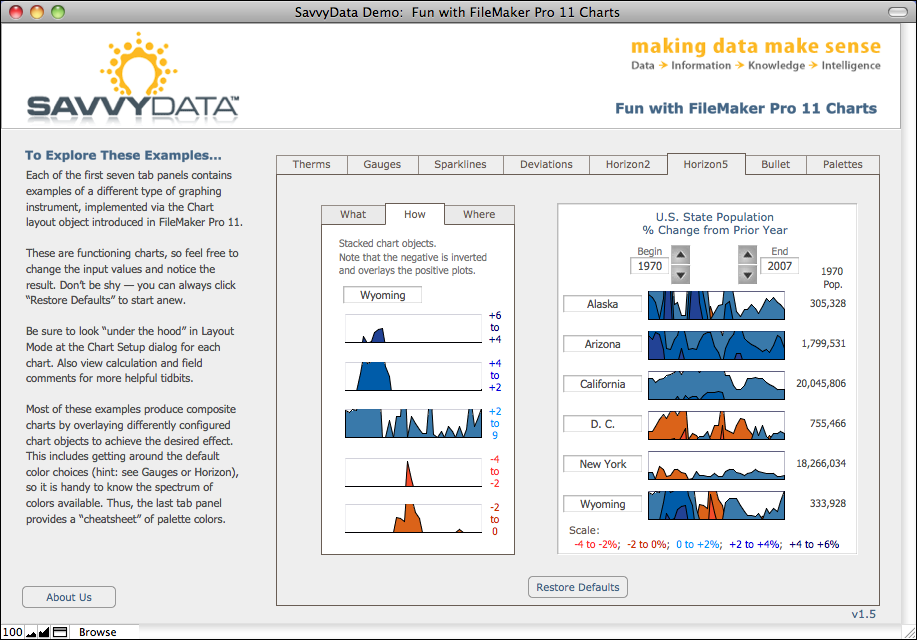Click the '+4 to +6%' scale label
The image size is (917, 640).
pos(814,545)
